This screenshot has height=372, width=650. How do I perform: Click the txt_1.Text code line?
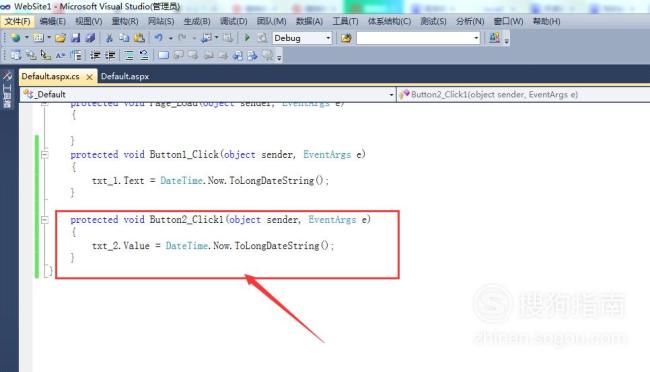tap(210, 180)
